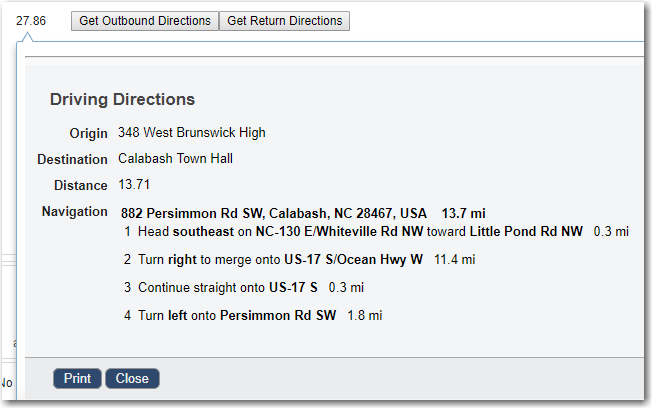
Task: Click the Navigation label
Action: (74, 211)
